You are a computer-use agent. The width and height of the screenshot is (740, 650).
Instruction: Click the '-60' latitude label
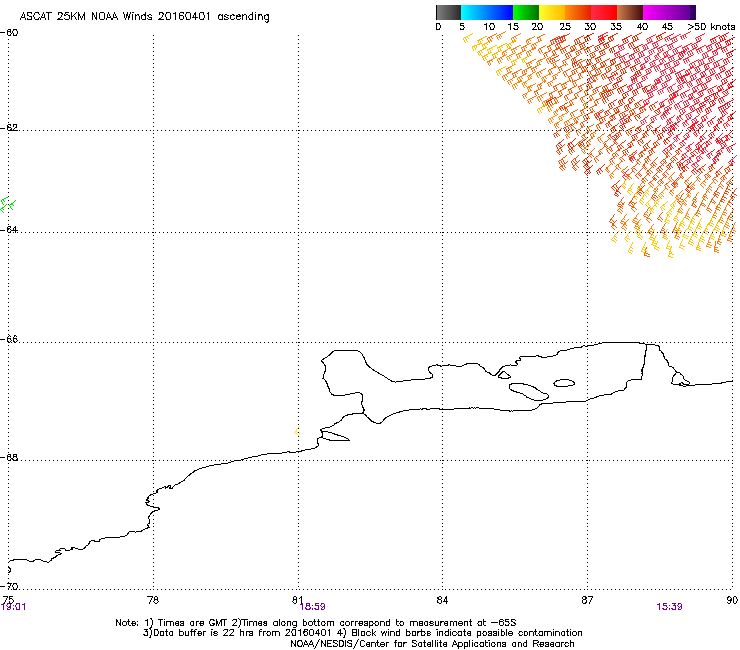(x=10, y=33)
